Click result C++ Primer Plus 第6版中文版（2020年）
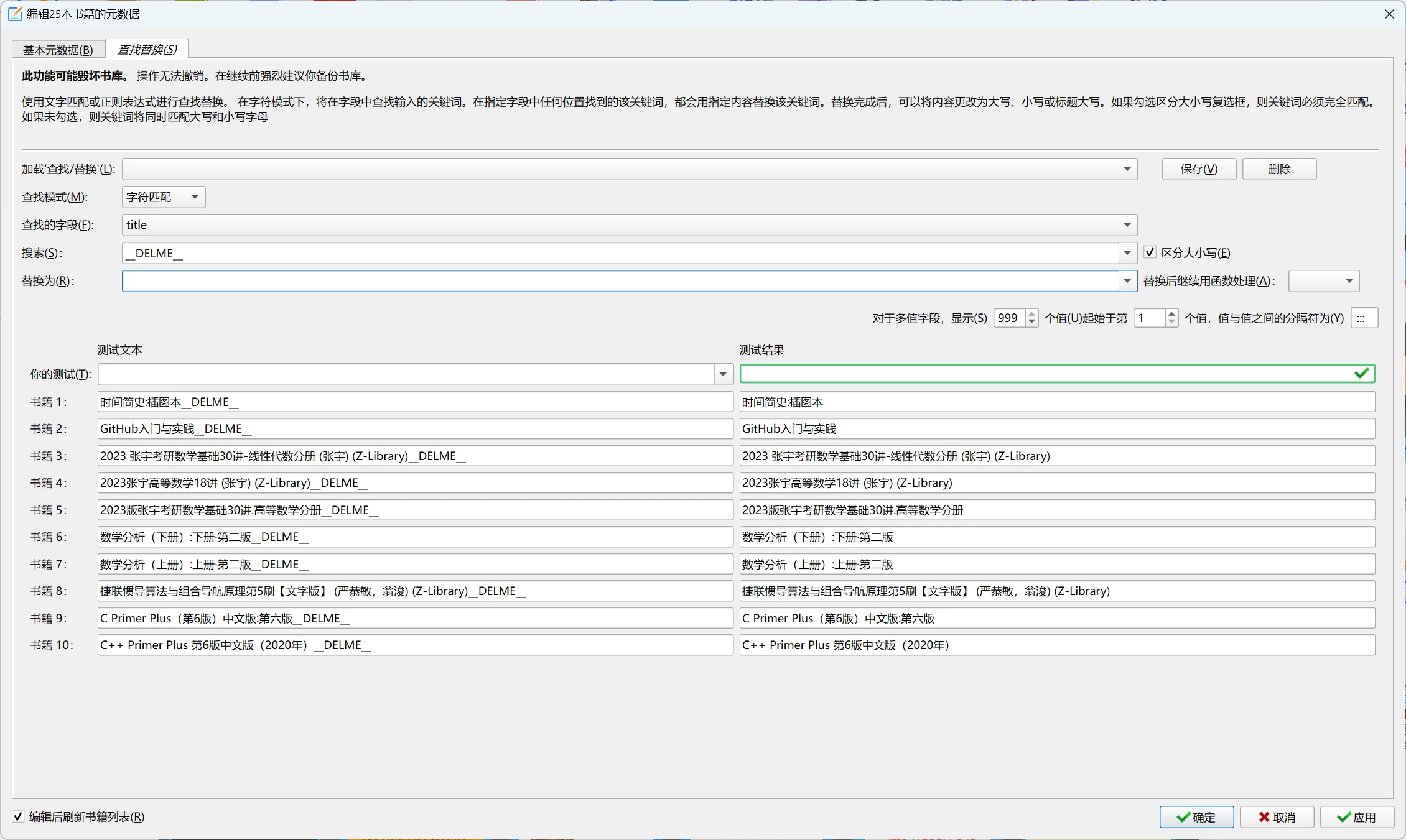The height and width of the screenshot is (840, 1406). [1057, 645]
